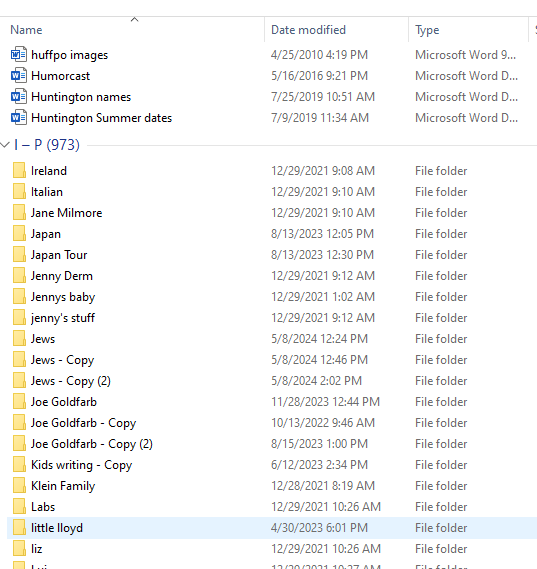Image resolution: width=537 pixels, height=569 pixels.
Task: Select Joe Goldfarb - Copy (2) folder name
Action: (x=92, y=444)
